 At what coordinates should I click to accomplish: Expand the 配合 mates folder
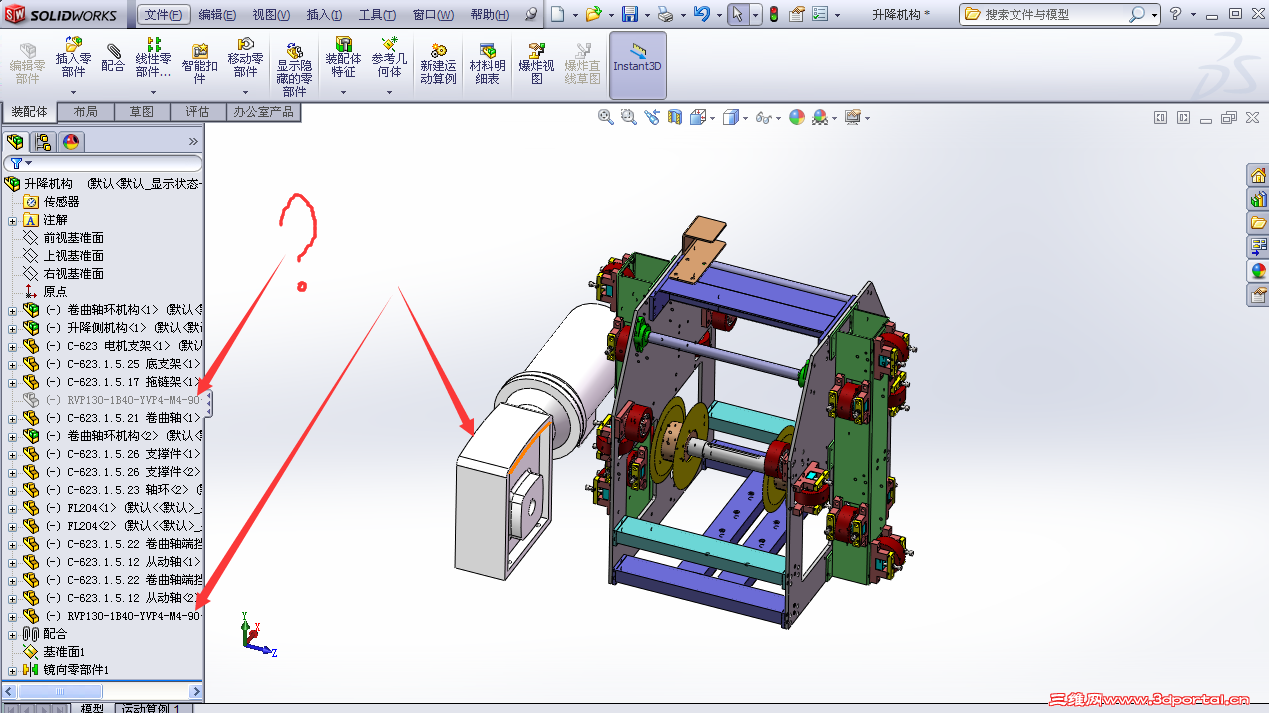(12, 634)
